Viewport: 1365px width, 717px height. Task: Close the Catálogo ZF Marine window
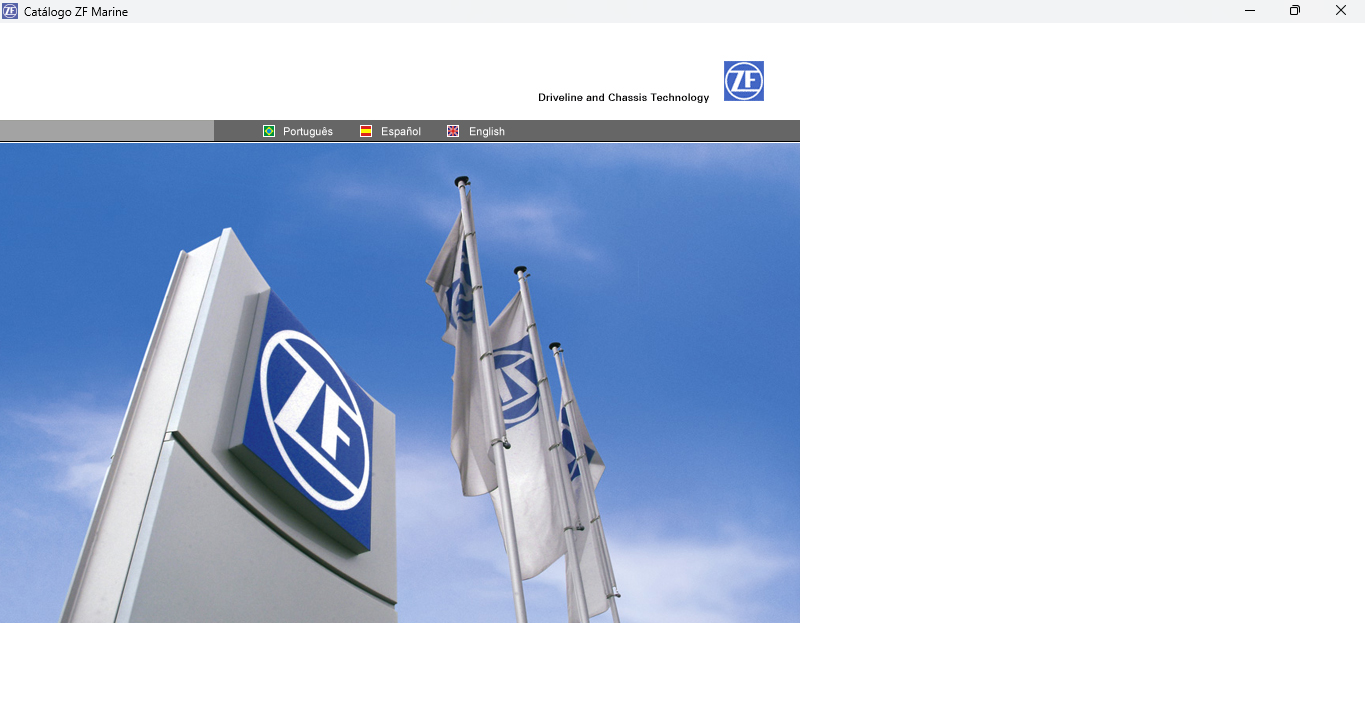[x=1341, y=11]
